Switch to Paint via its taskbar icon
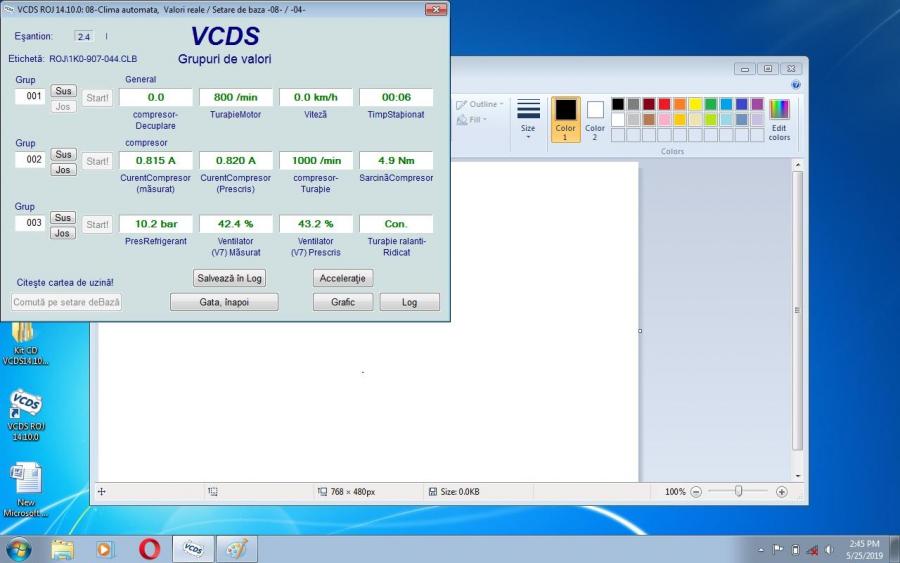The height and width of the screenshot is (563, 900). click(236, 549)
